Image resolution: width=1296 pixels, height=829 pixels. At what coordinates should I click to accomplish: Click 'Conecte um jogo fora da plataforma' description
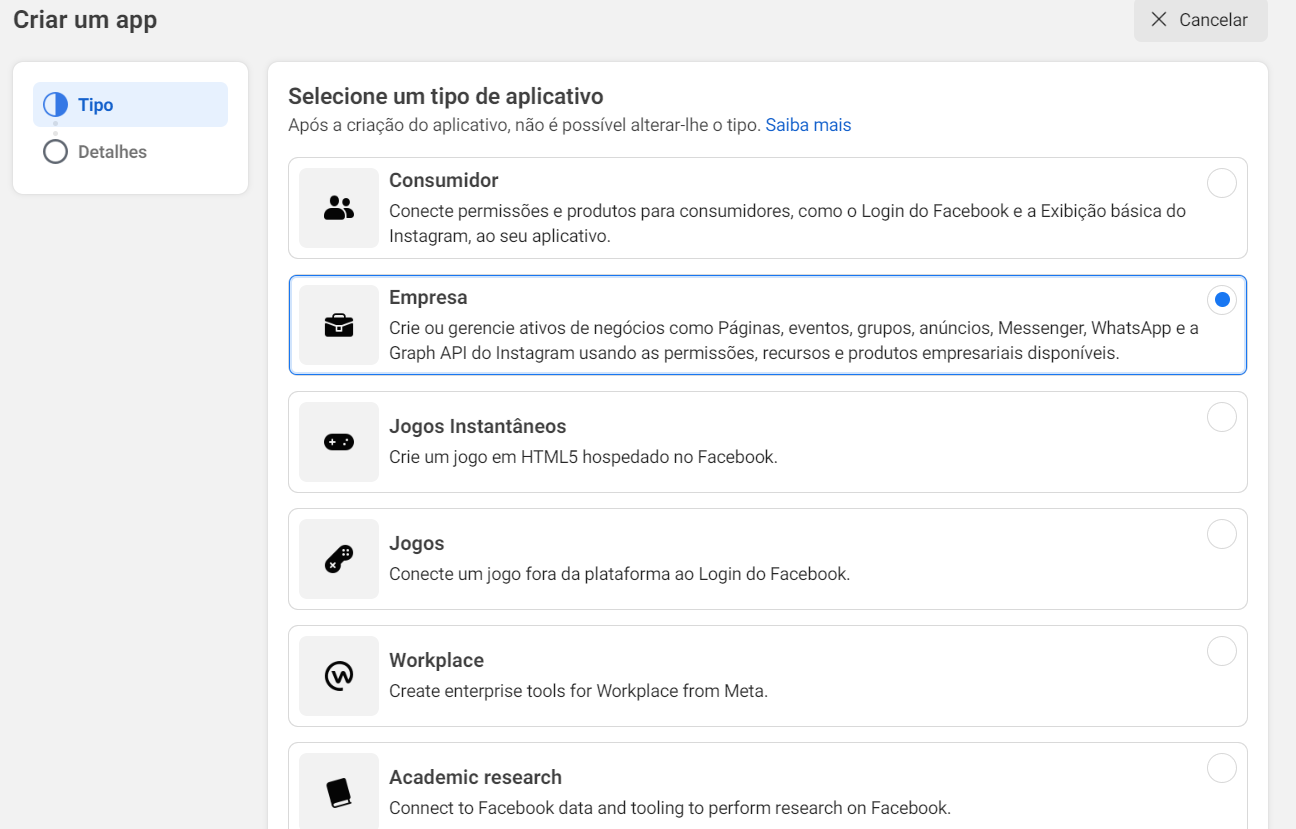pyautogui.click(x=619, y=574)
